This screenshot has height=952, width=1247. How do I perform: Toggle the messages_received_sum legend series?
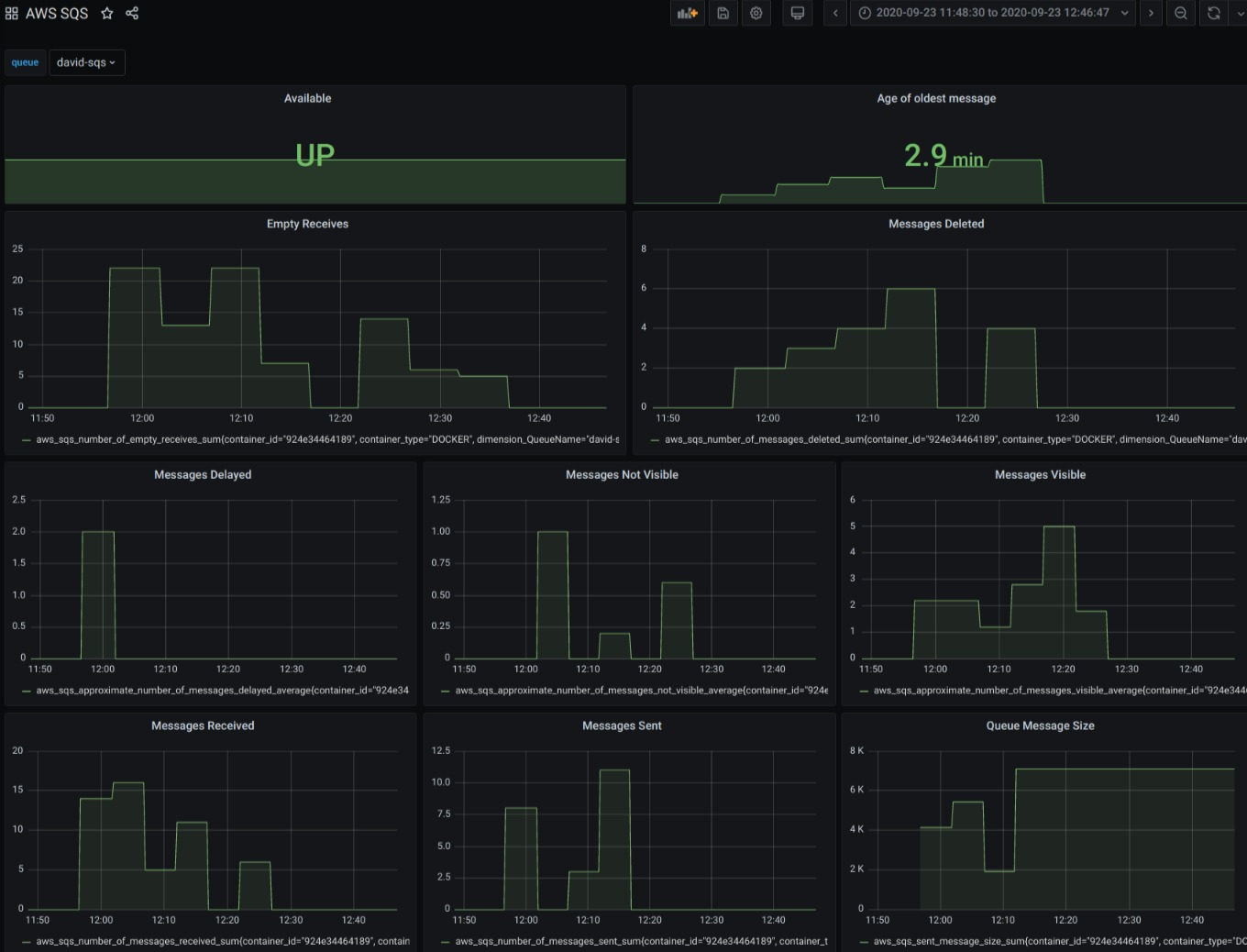tap(222, 941)
